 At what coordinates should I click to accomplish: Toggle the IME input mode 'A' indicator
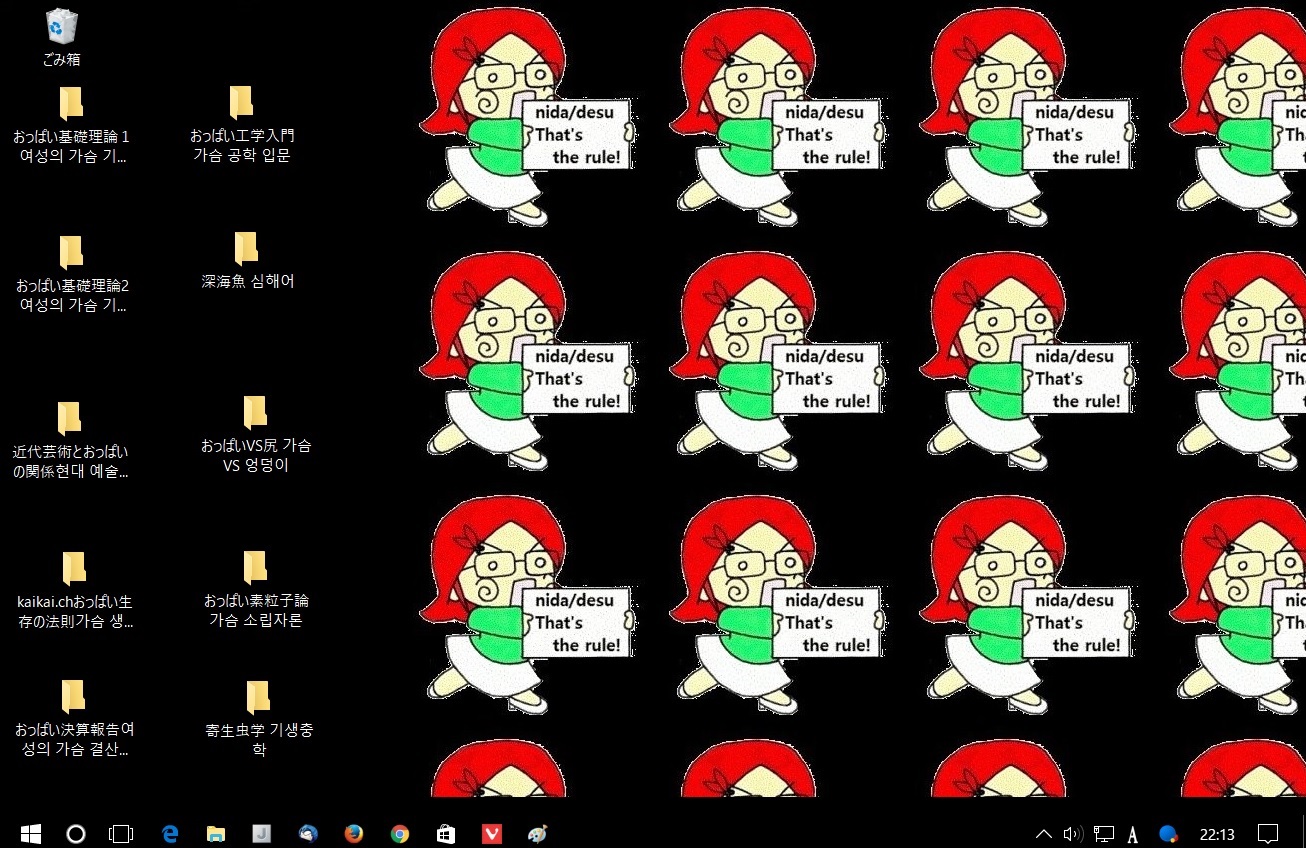coord(1133,833)
